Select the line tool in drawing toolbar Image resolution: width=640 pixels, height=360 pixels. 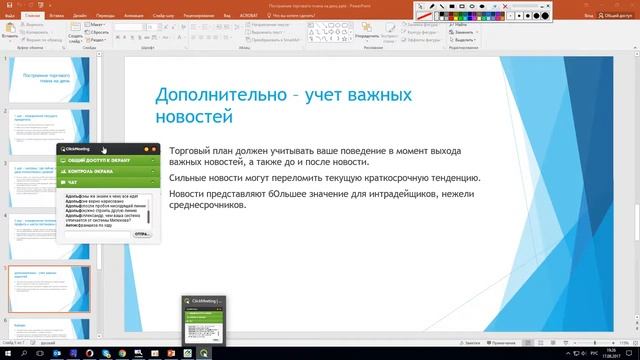(442, 7)
